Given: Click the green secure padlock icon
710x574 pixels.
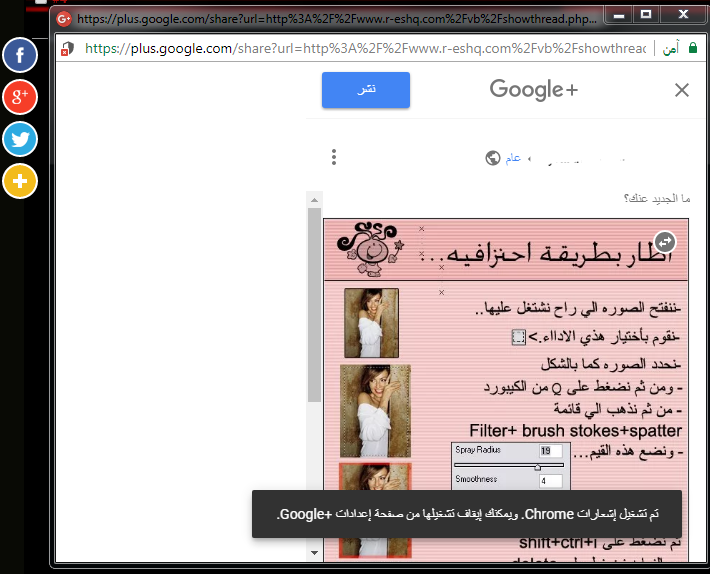Looking at the screenshot, I should tap(692, 48).
